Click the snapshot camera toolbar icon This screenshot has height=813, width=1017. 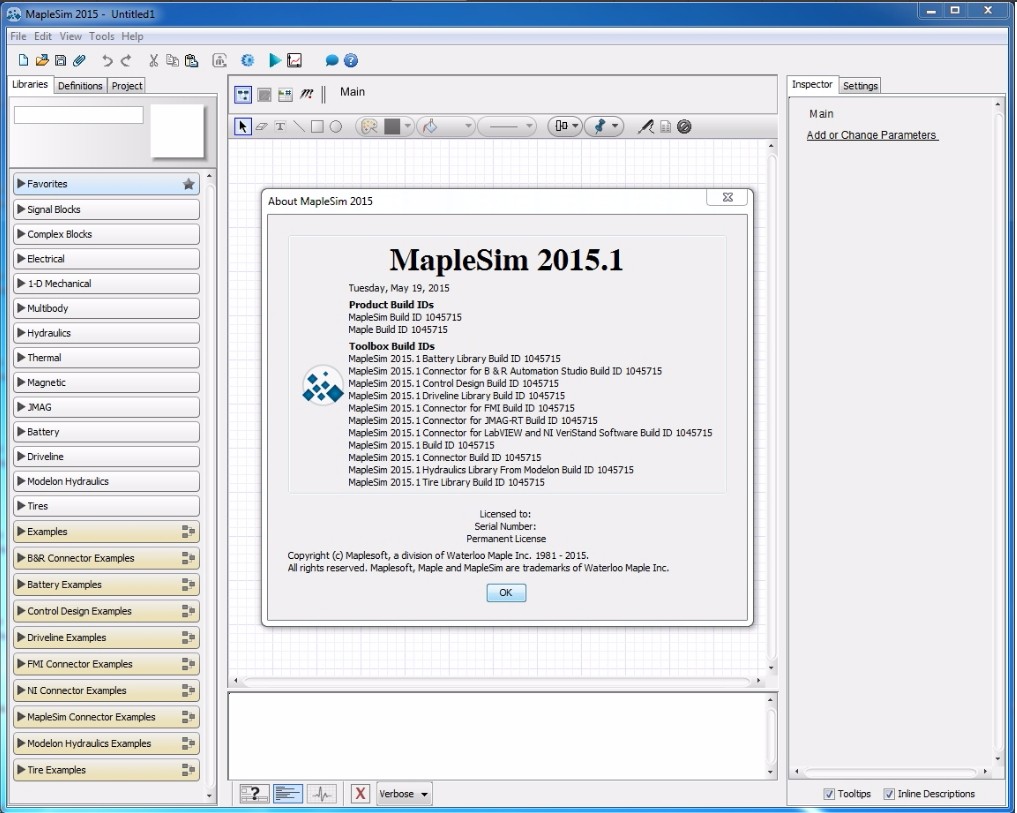coord(216,60)
